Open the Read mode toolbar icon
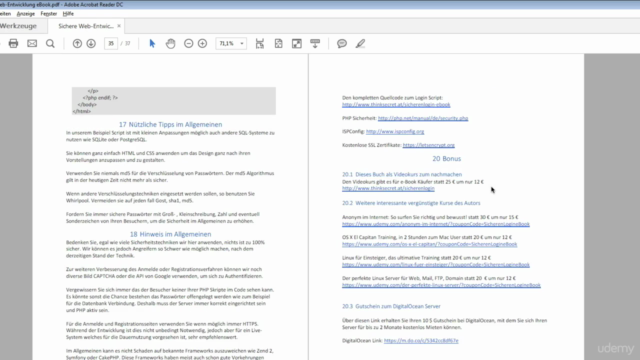Viewport: 640px width, 360px height. point(315,43)
